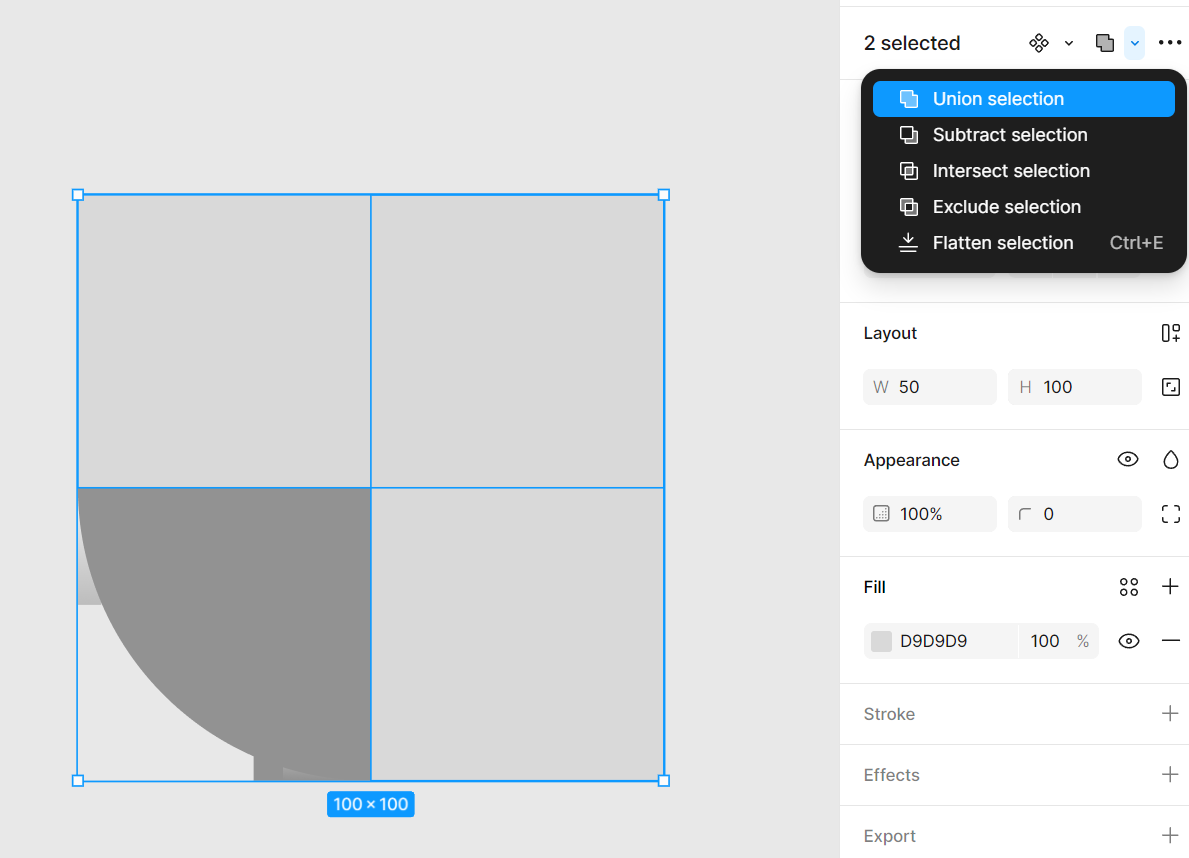Expand the component options chevron

[1069, 43]
